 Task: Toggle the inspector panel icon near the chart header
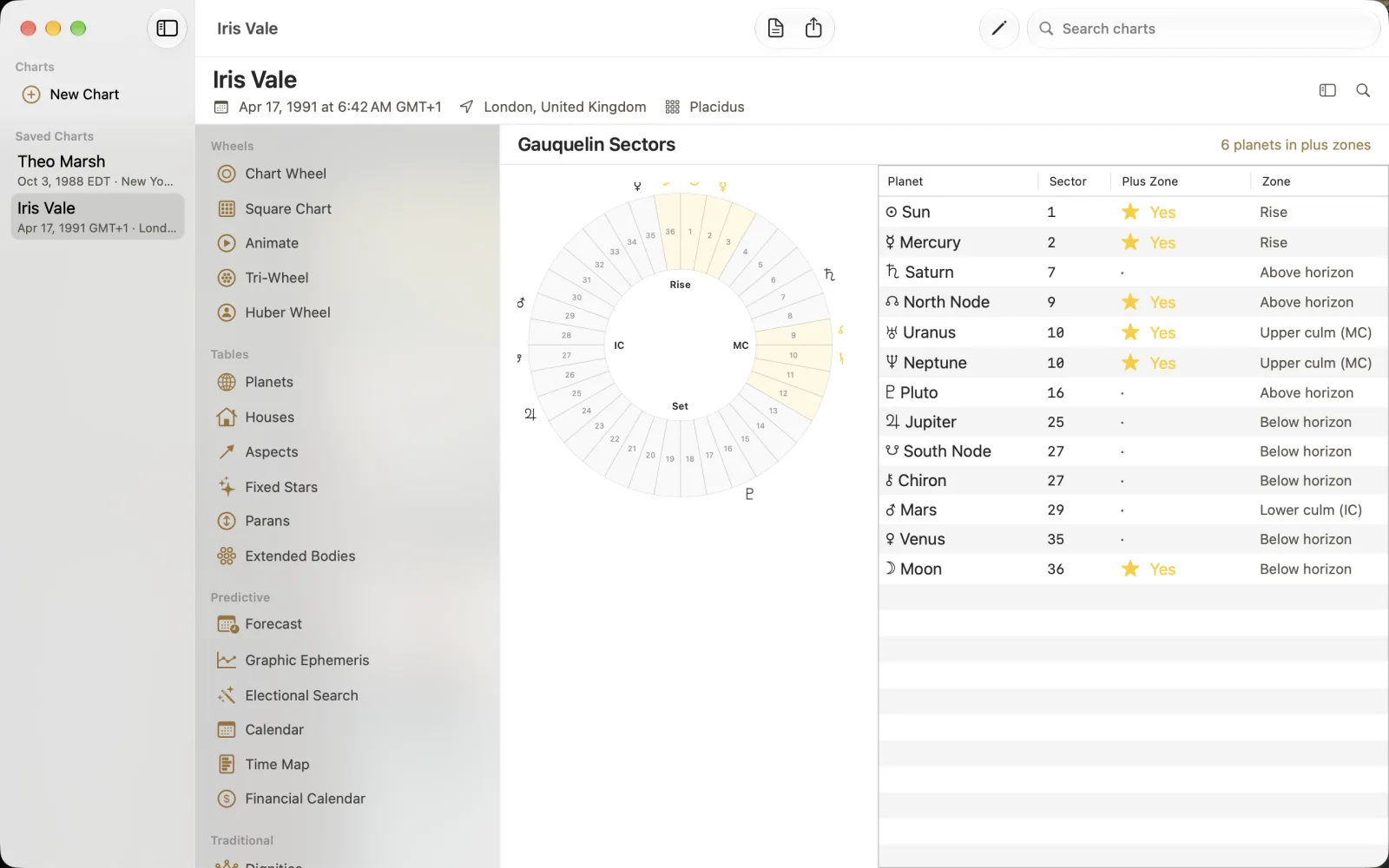tap(1327, 90)
